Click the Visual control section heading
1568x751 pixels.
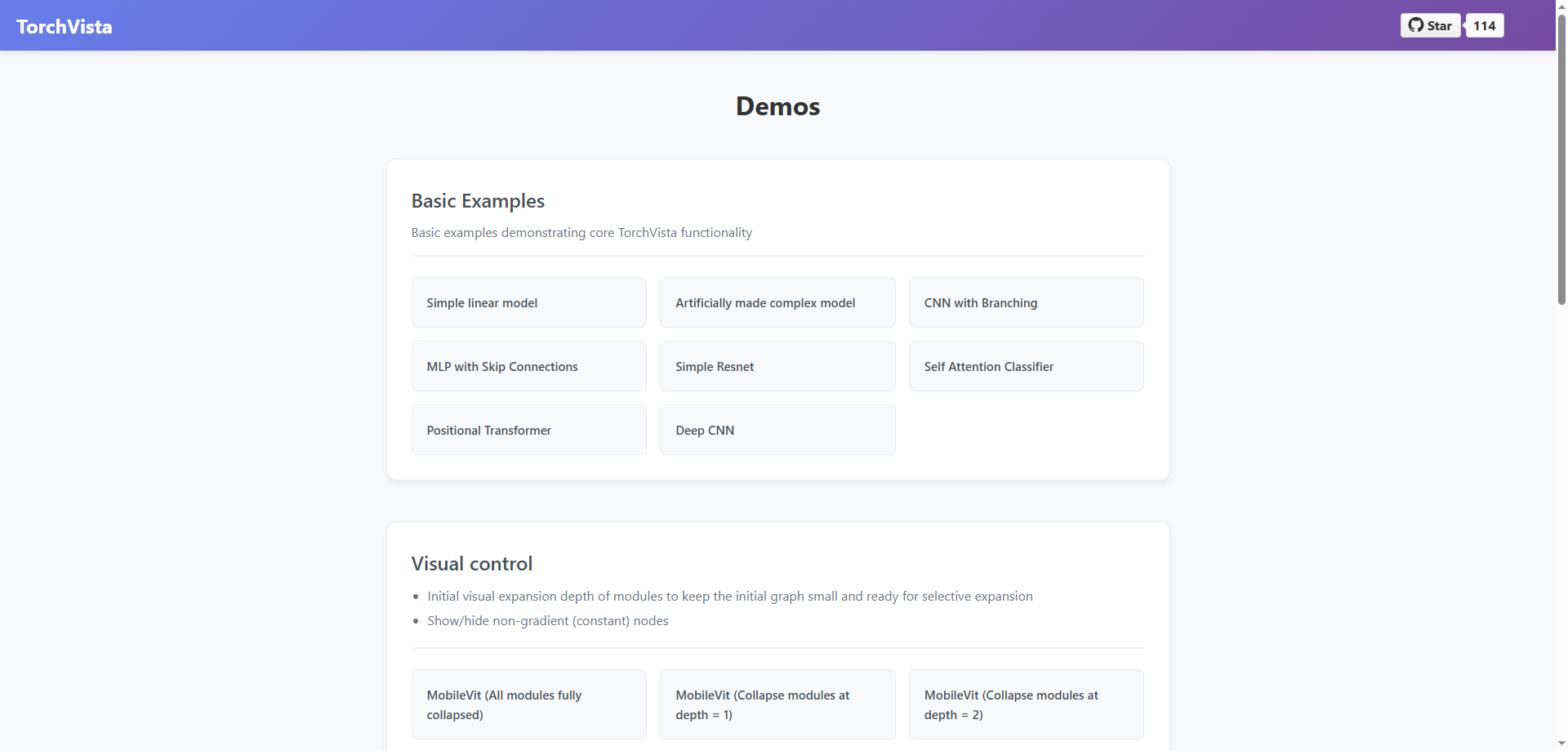coord(471,564)
